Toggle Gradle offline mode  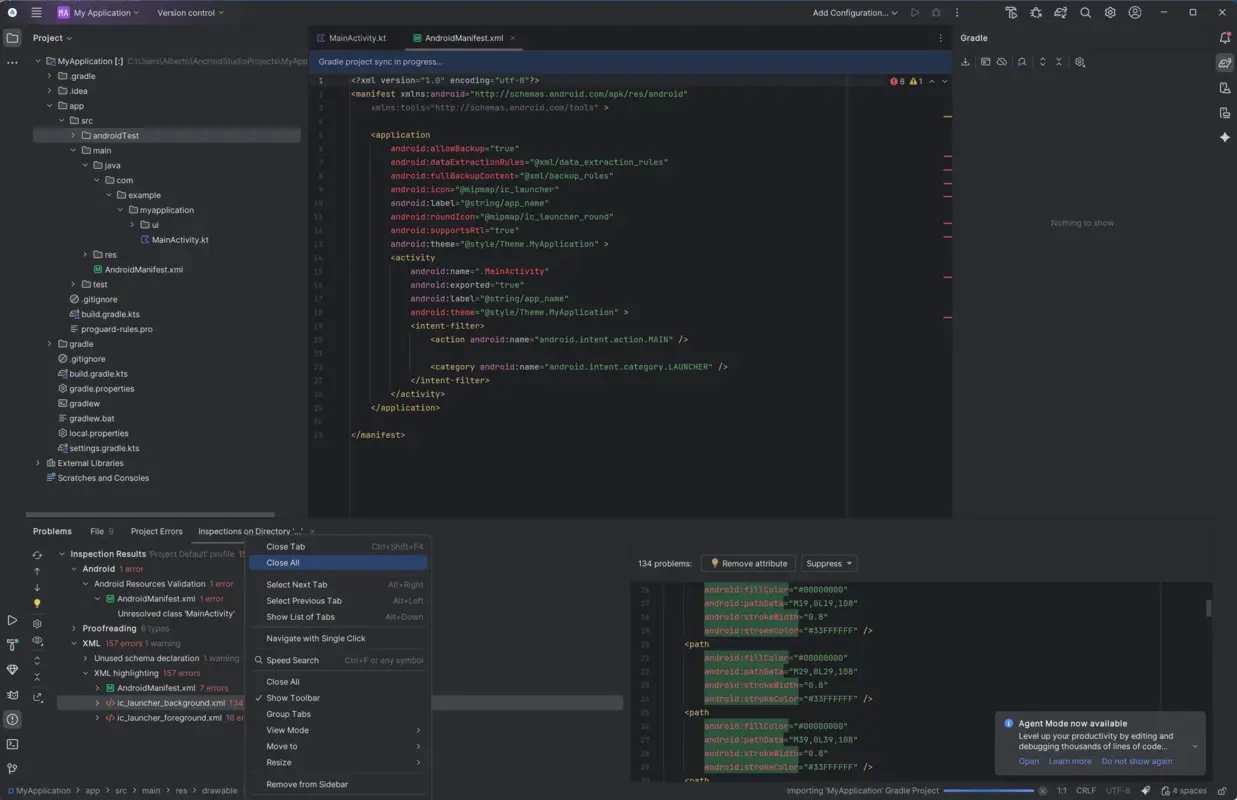click(1002, 61)
